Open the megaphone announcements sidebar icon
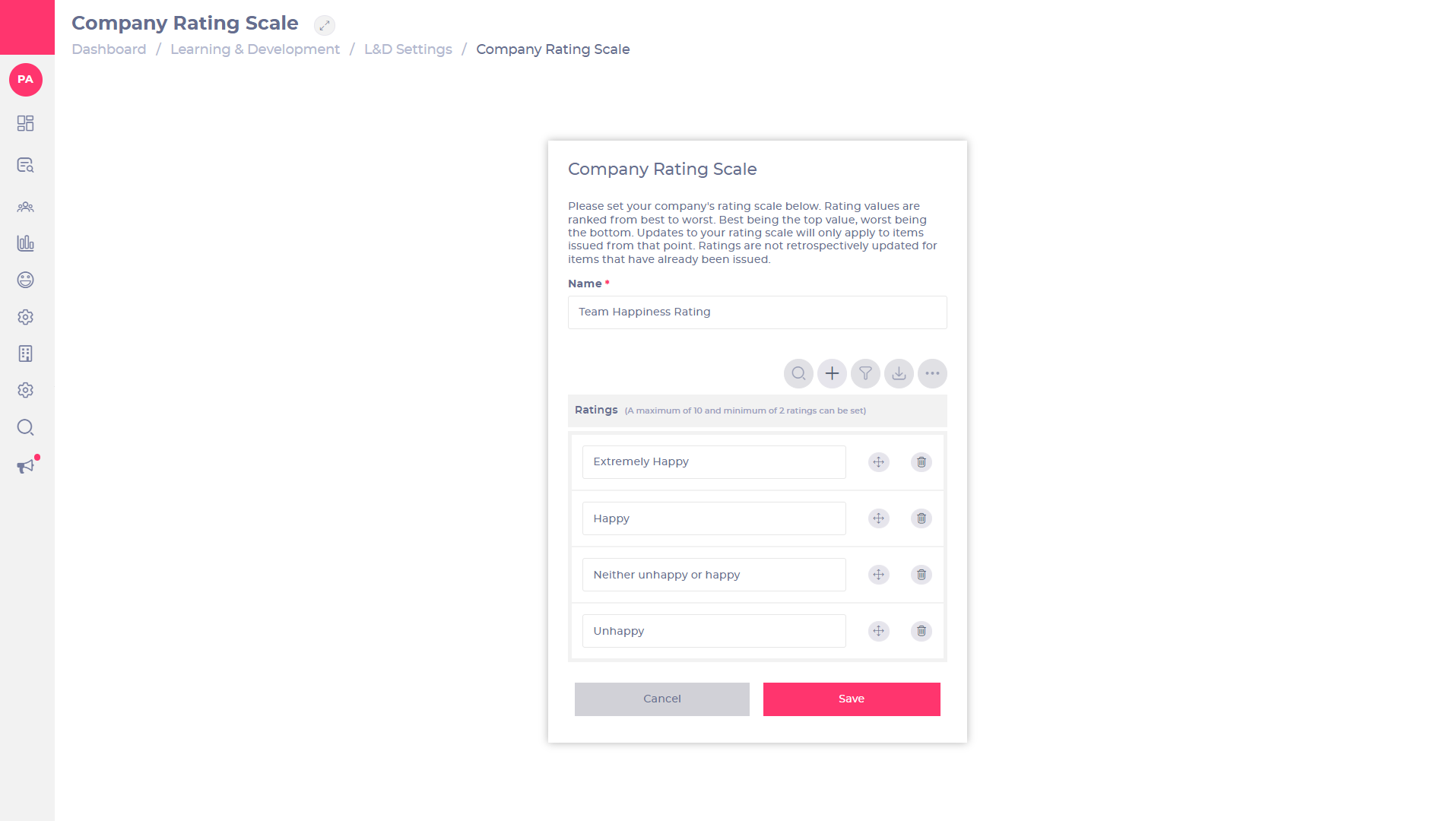The width and height of the screenshot is (1456, 821). (x=26, y=466)
